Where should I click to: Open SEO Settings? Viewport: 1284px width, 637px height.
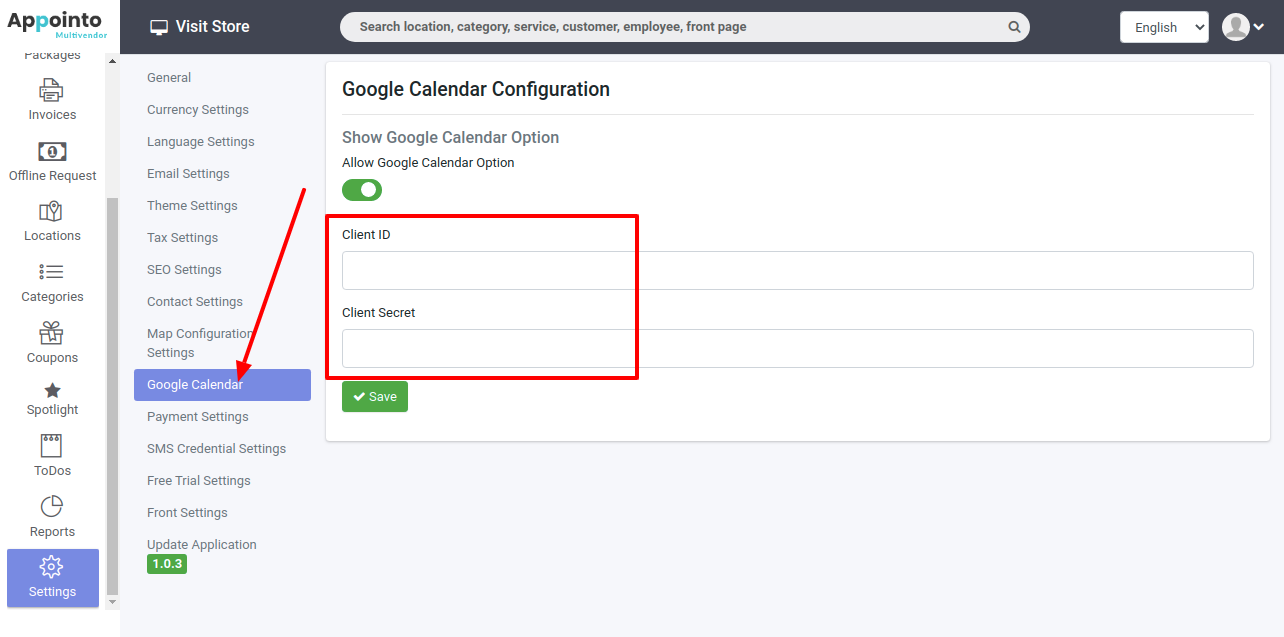click(184, 270)
